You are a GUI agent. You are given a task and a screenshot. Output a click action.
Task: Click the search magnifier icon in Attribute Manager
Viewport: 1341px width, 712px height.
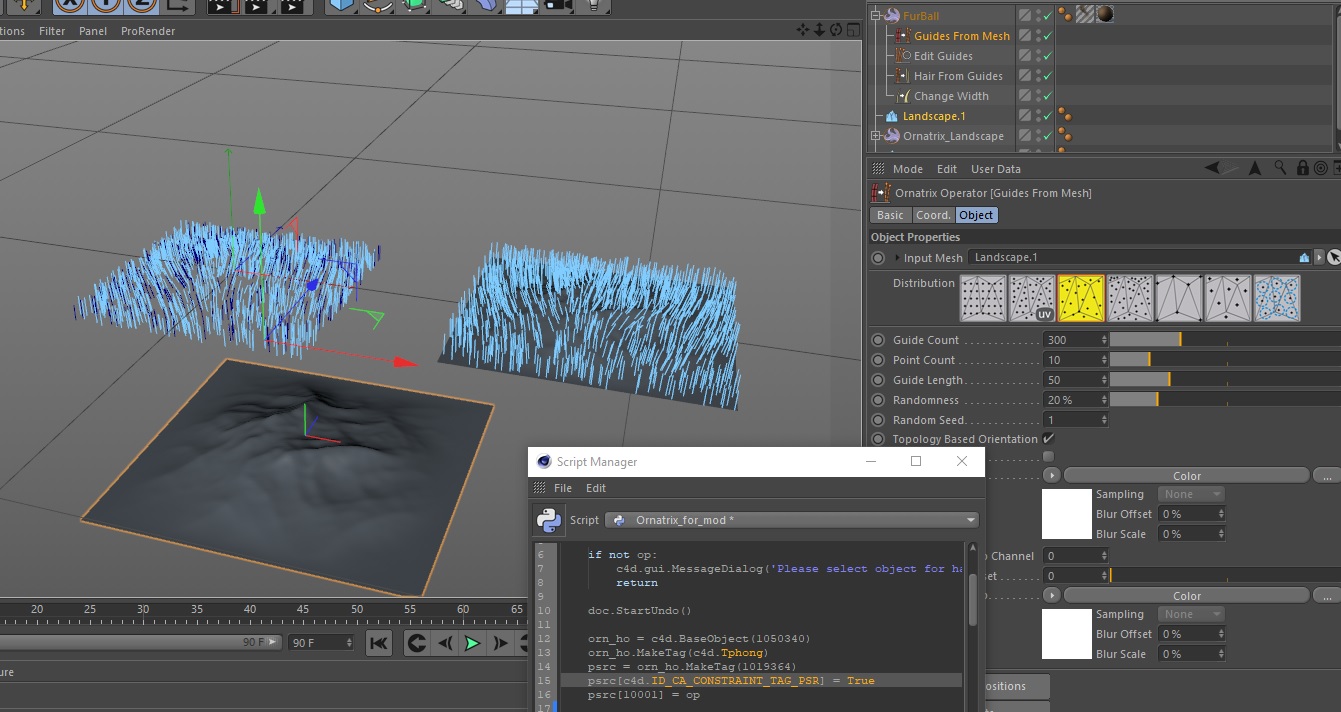point(1280,168)
